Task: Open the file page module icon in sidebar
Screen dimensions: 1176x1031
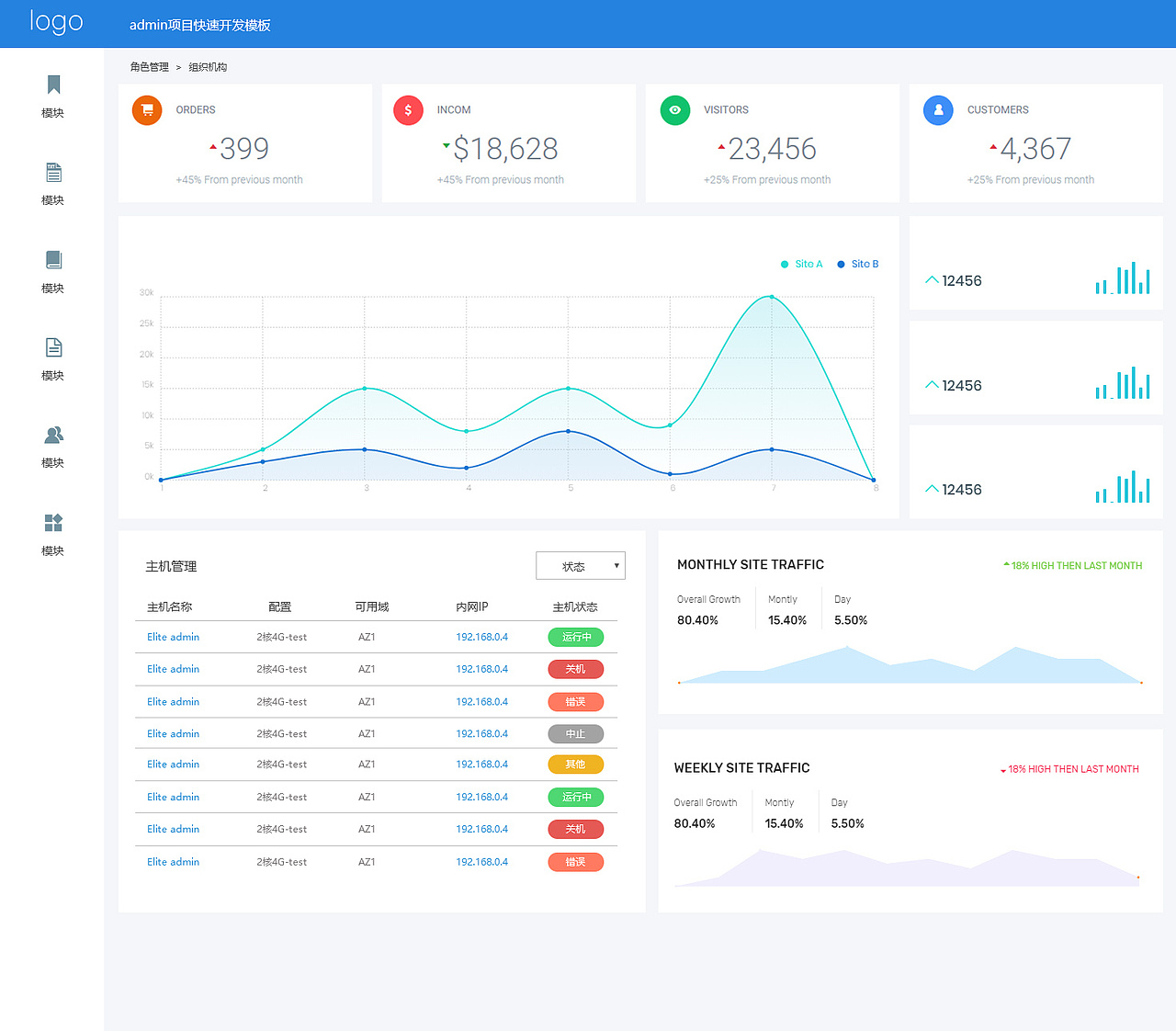Action: point(53,347)
